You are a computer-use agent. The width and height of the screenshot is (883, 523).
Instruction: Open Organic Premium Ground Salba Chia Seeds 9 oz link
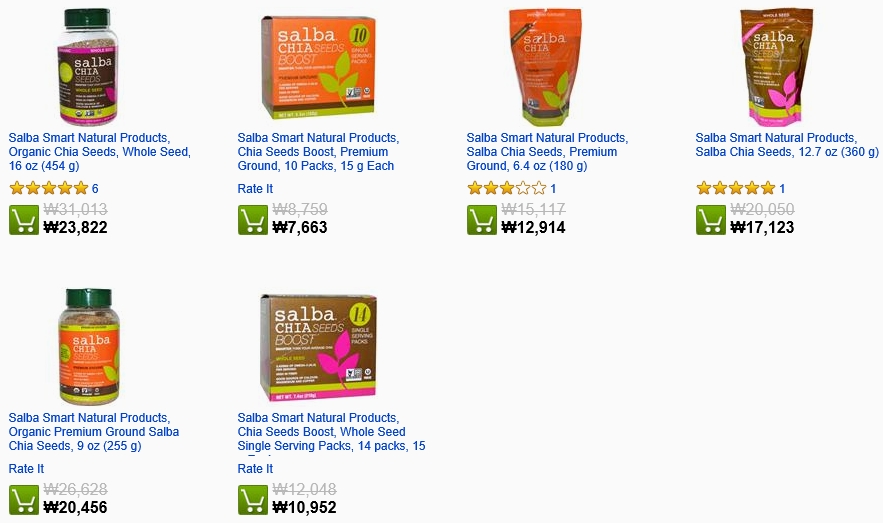[94, 431]
